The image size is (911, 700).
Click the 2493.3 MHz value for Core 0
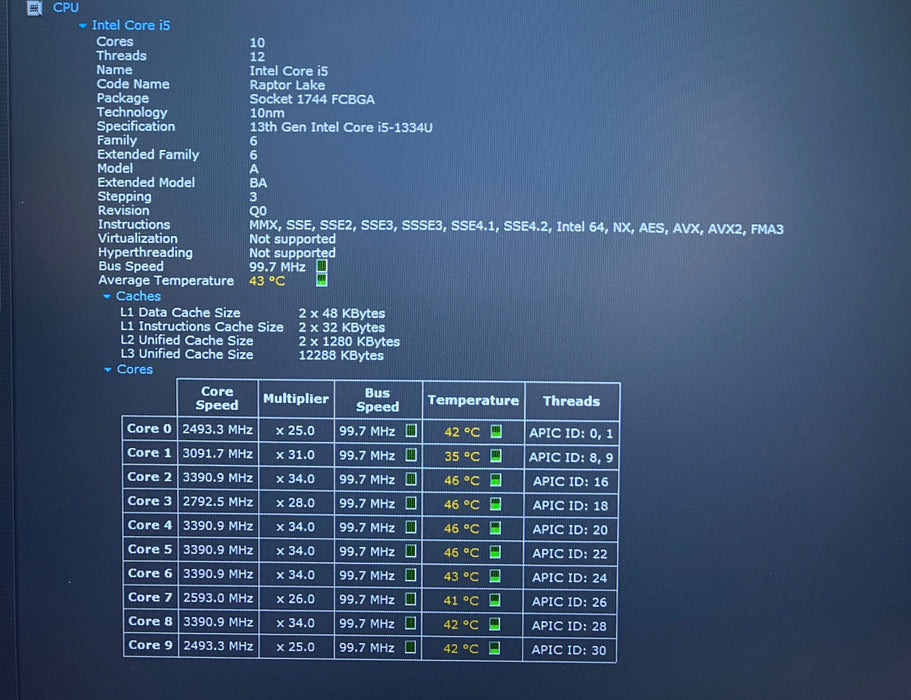coord(218,430)
